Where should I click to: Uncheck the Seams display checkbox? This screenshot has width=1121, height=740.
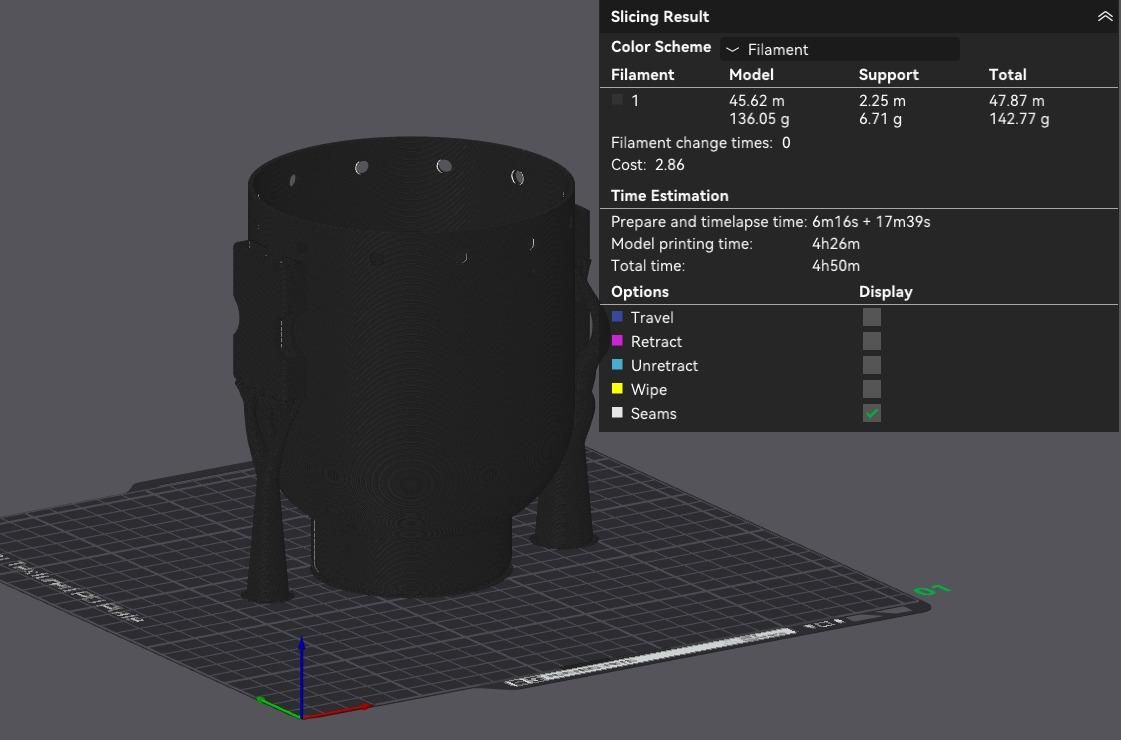click(x=871, y=413)
